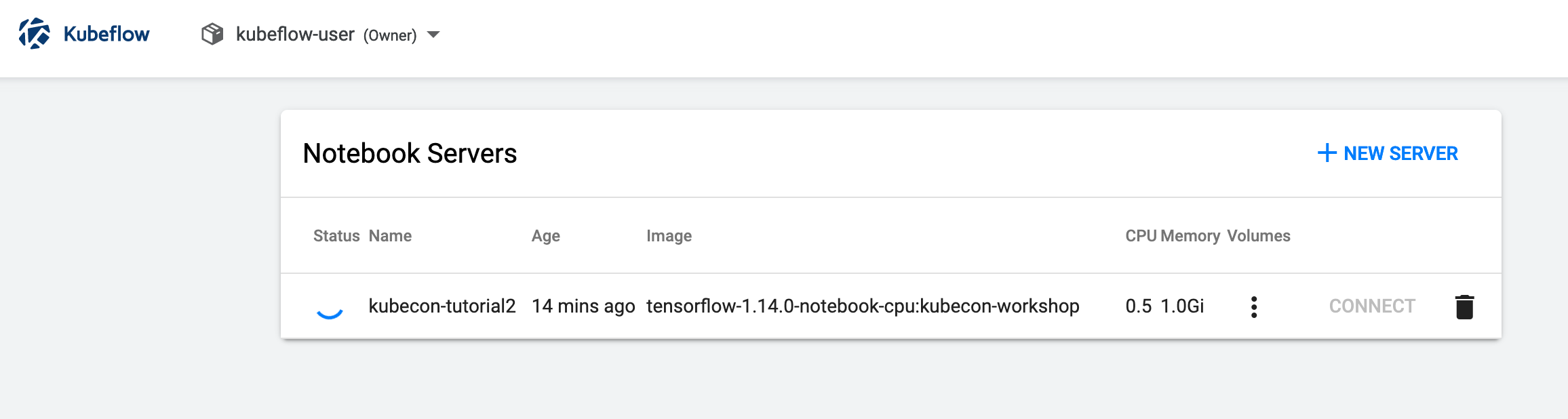The height and width of the screenshot is (419, 1568).
Task: Click the namespace package icon beside kubeflow-user
Action: 212,34
